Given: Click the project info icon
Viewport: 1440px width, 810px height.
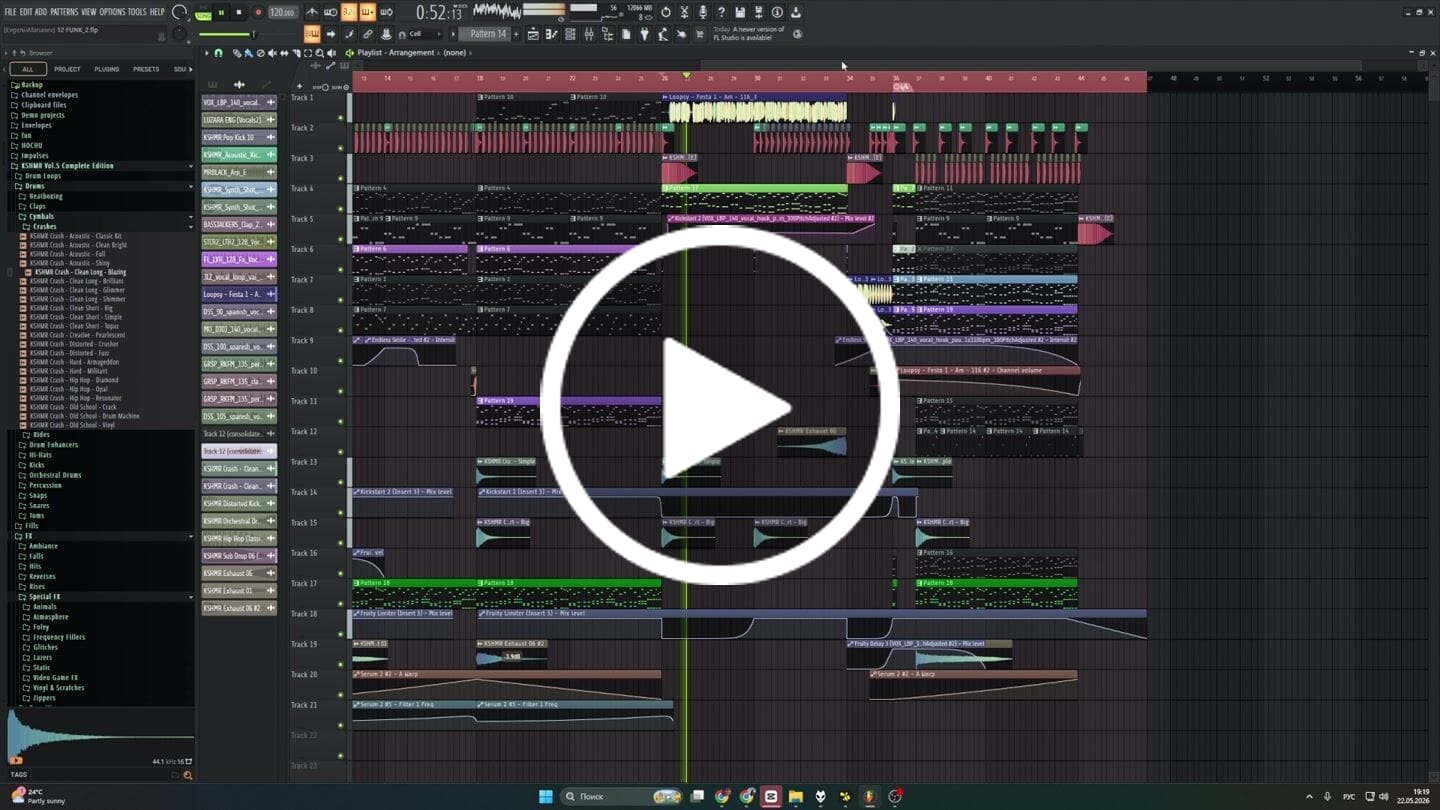Looking at the screenshot, I should [777, 12].
